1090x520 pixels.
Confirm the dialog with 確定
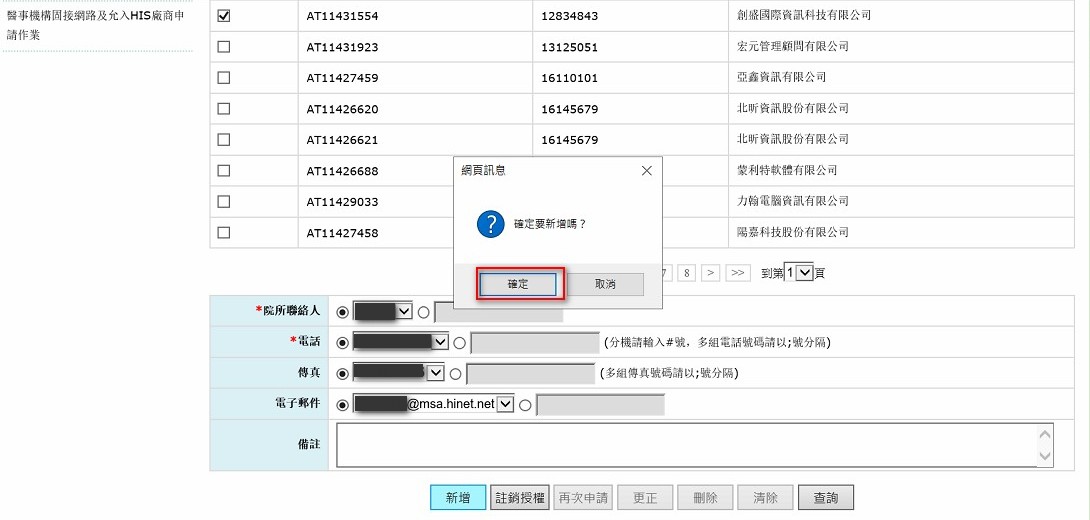pyautogui.click(x=518, y=284)
